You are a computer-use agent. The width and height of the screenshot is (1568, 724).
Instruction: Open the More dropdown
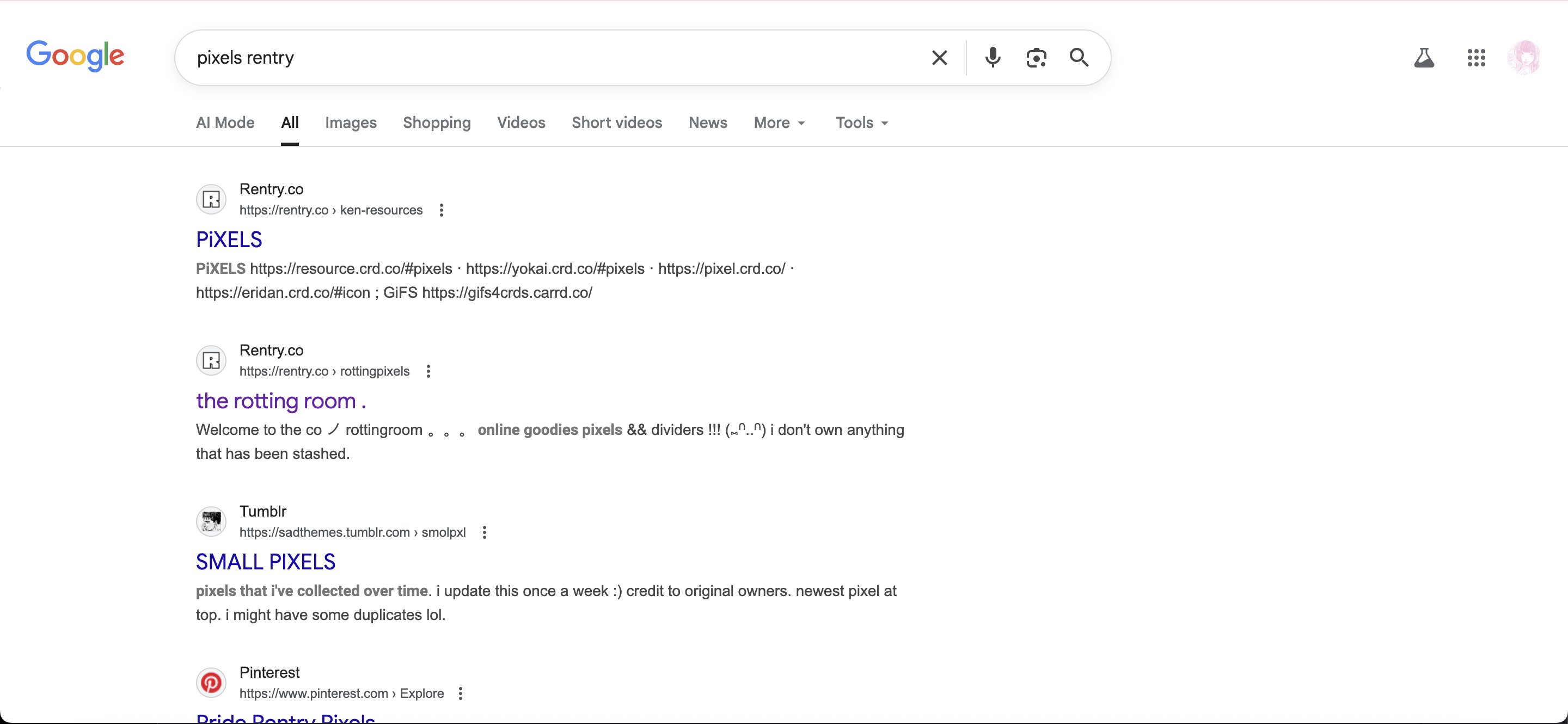(x=779, y=122)
